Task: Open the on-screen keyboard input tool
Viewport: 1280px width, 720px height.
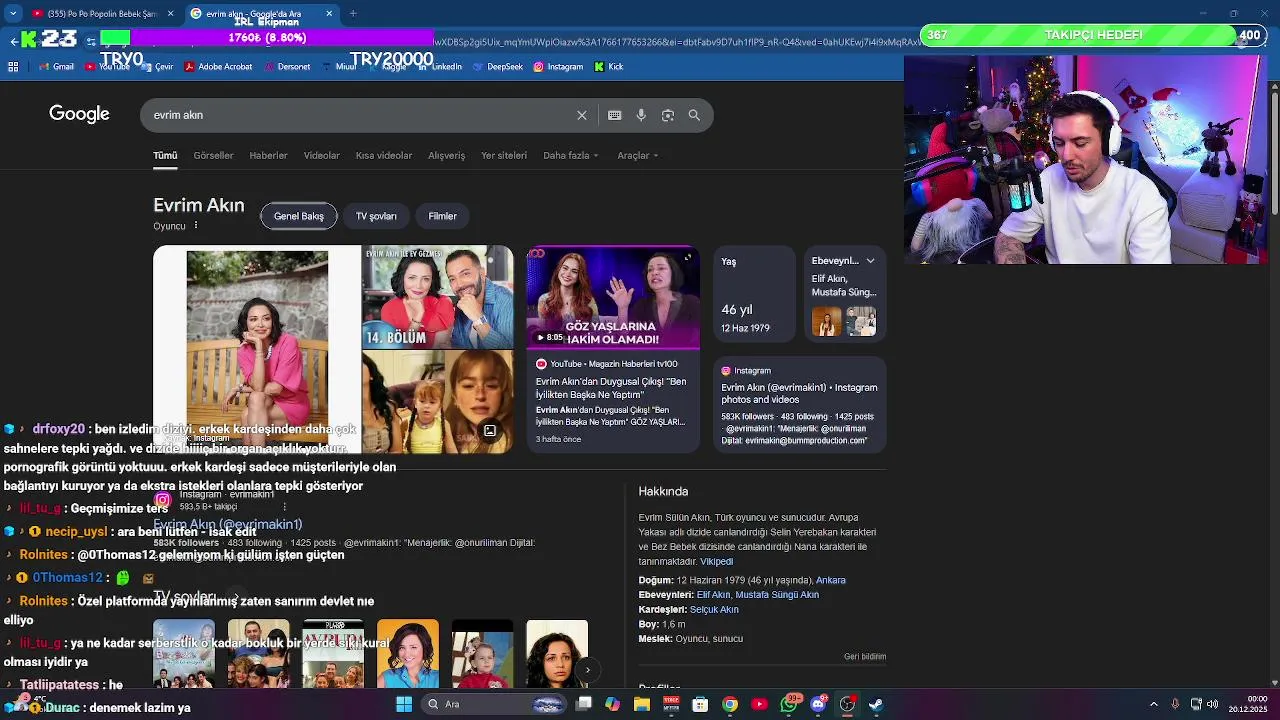Action: coord(614,115)
